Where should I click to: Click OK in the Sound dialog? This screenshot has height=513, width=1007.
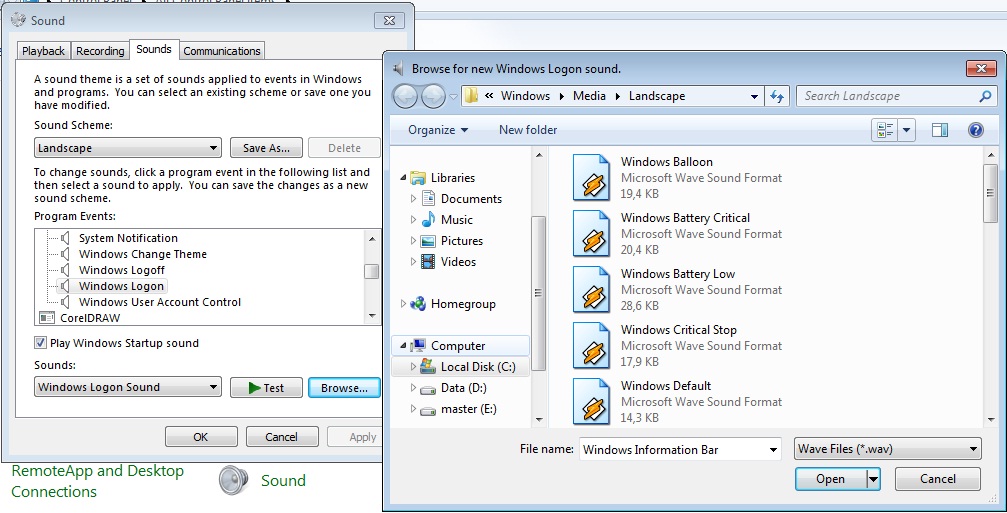pyautogui.click(x=201, y=437)
